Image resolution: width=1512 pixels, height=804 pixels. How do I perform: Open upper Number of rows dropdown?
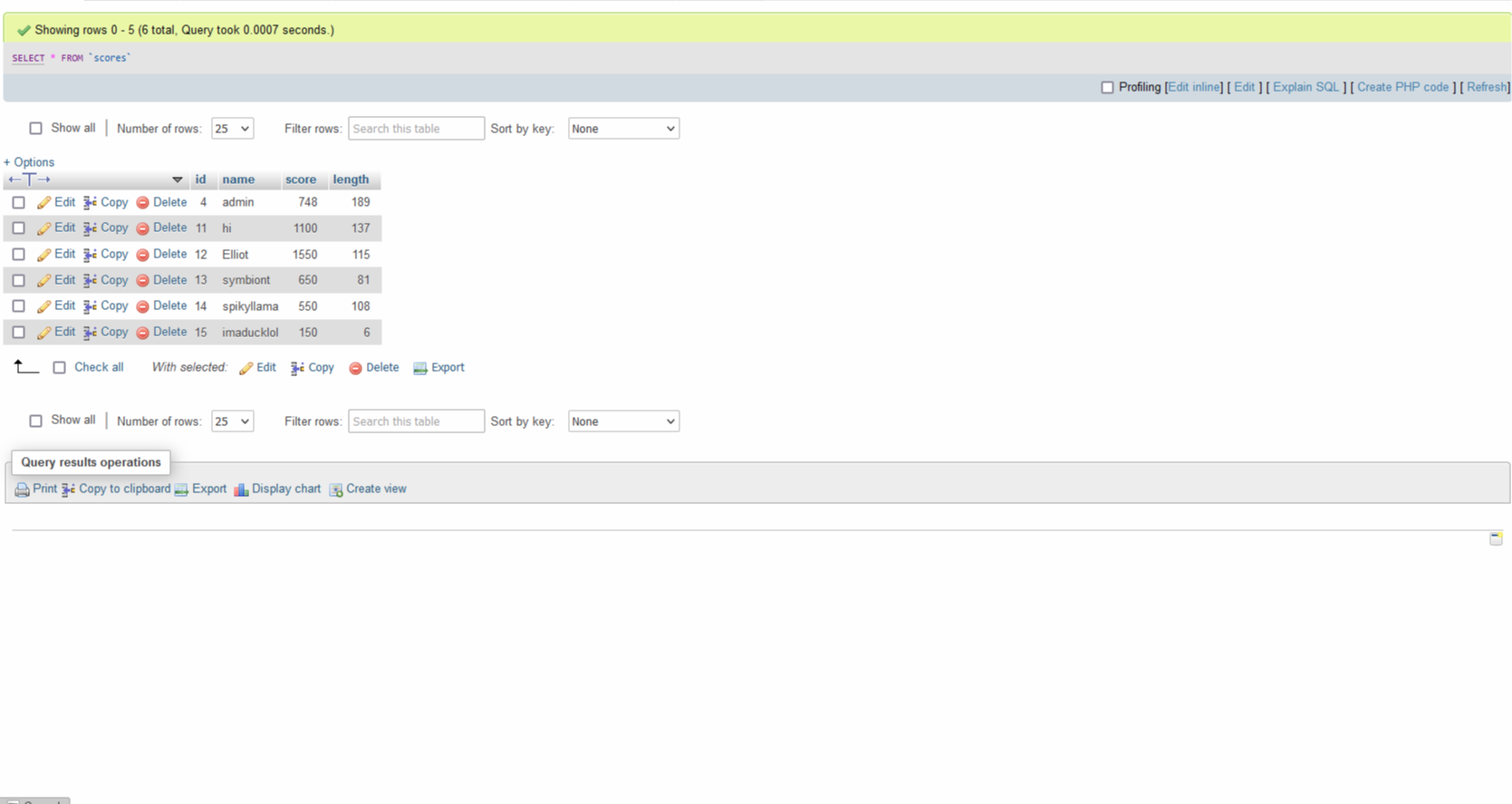pos(232,129)
